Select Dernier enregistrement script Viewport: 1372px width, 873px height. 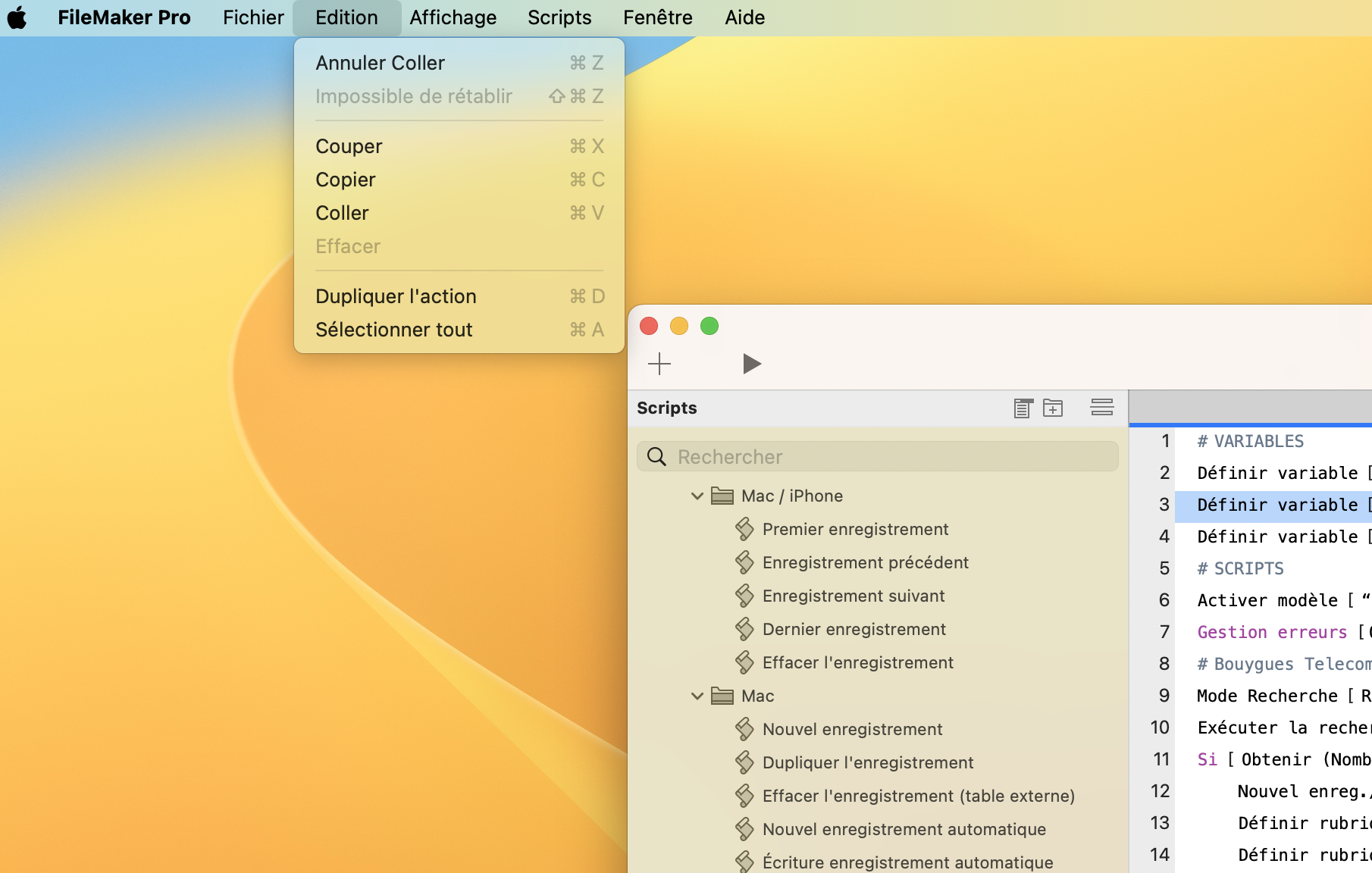click(x=854, y=630)
